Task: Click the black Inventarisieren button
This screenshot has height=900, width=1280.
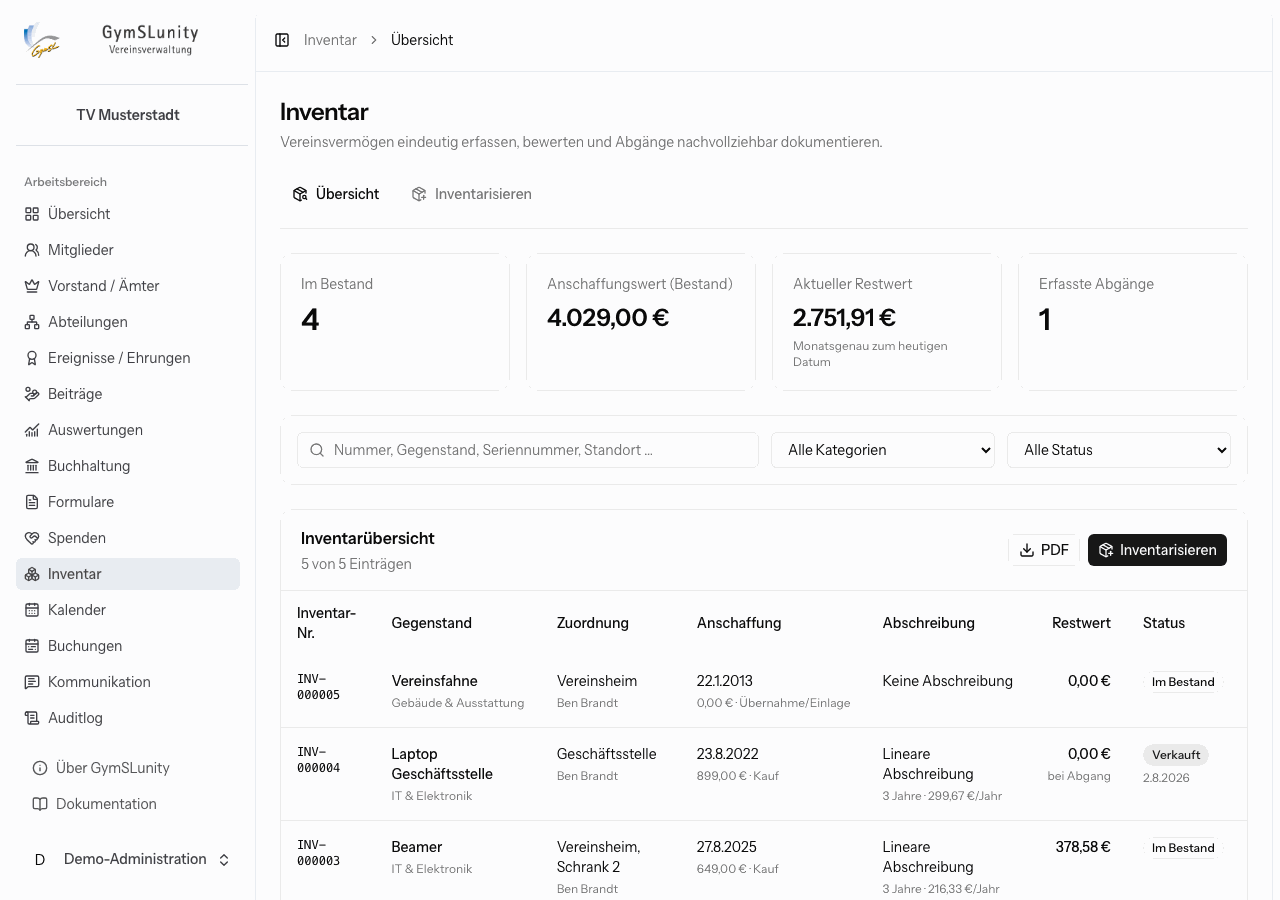Action: (1157, 550)
